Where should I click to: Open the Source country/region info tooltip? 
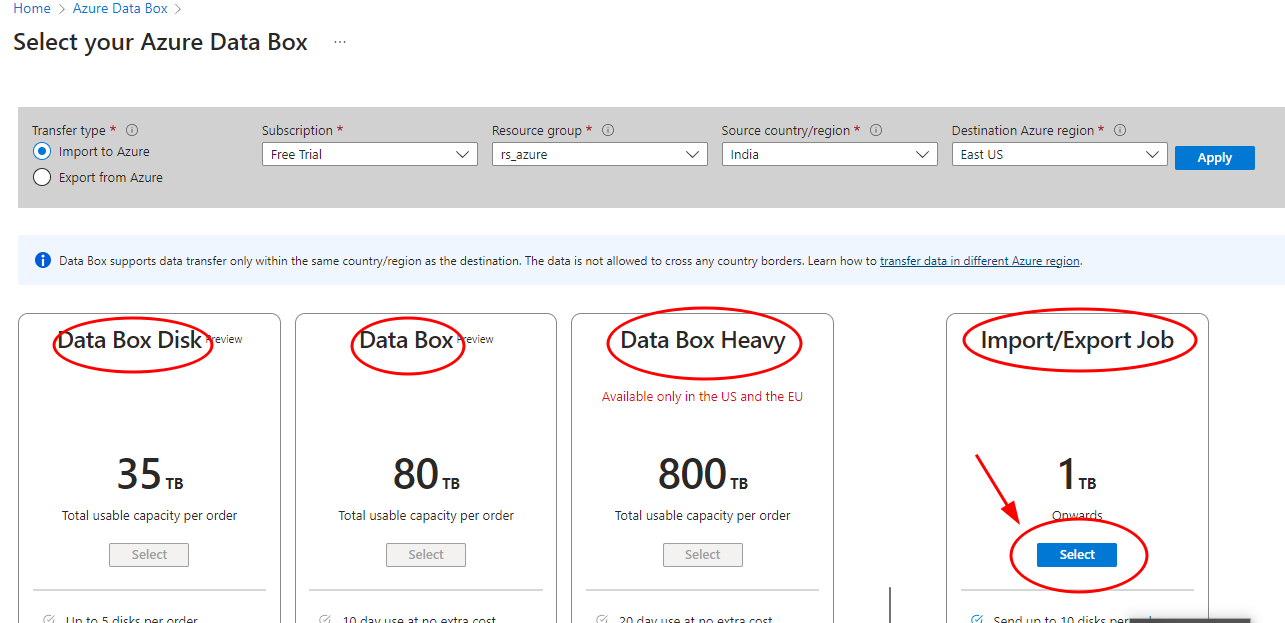[876, 129]
